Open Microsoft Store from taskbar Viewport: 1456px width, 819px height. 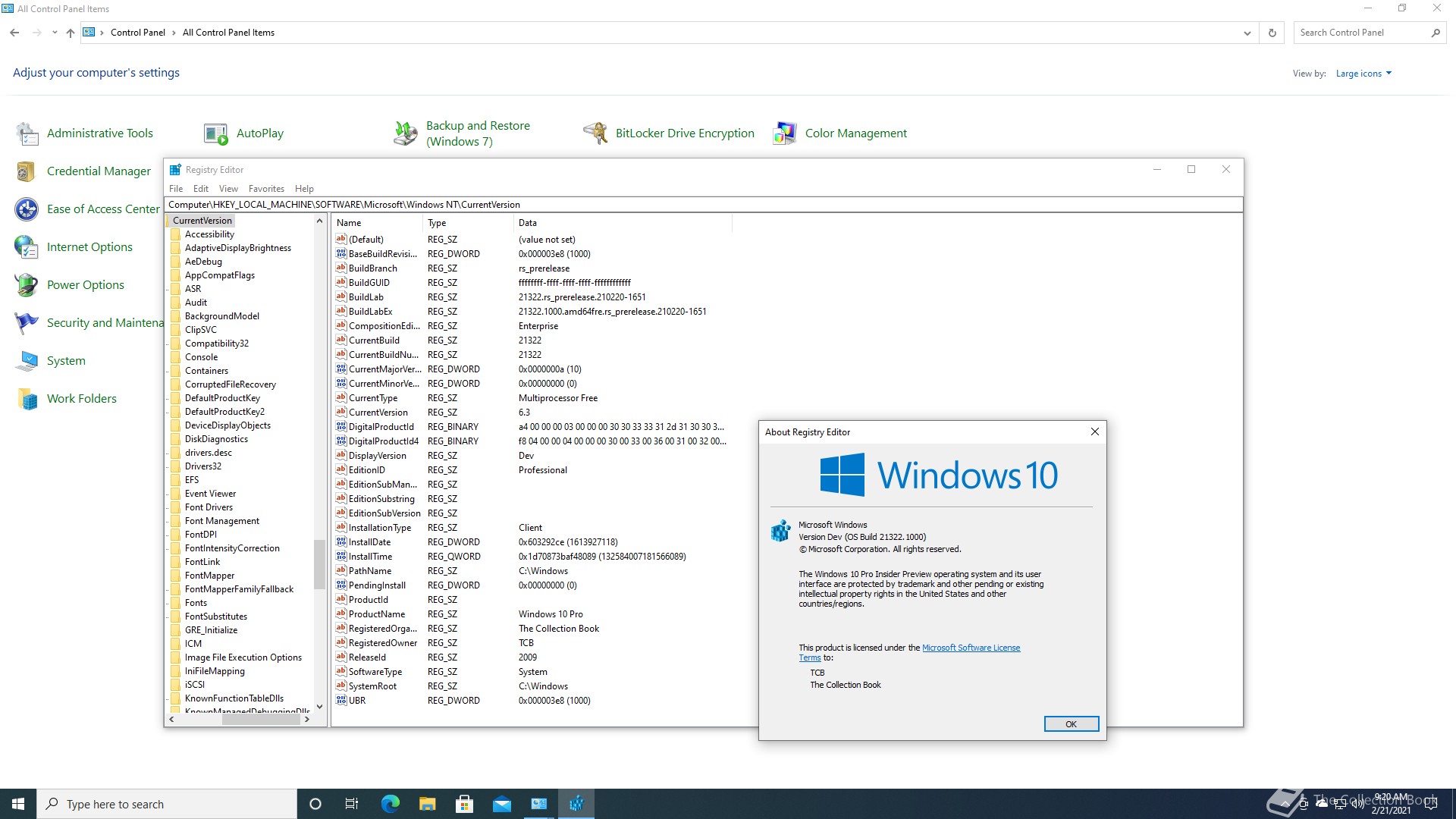pyautogui.click(x=464, y=804)
